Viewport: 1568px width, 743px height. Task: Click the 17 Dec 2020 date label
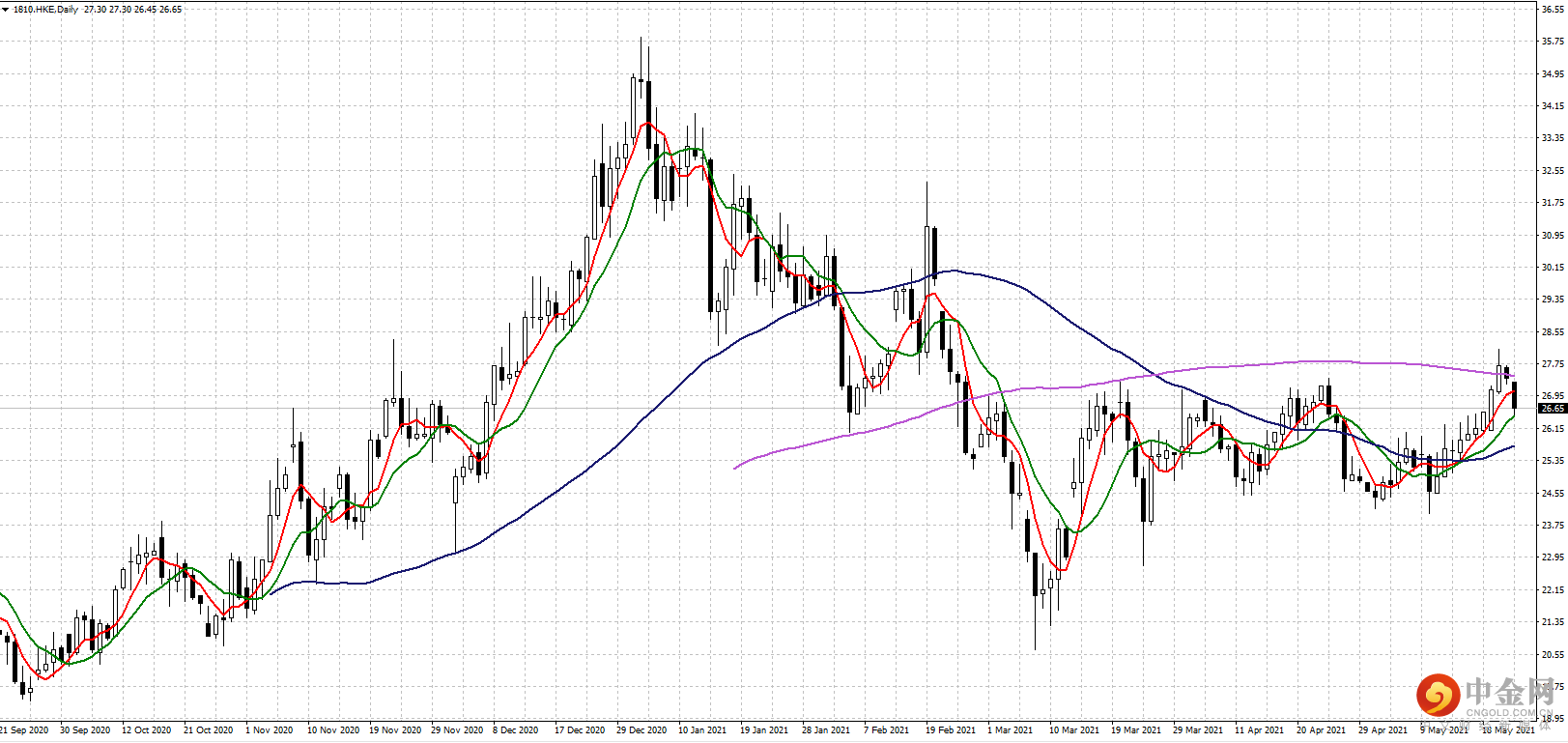click(x=580, y=730)
